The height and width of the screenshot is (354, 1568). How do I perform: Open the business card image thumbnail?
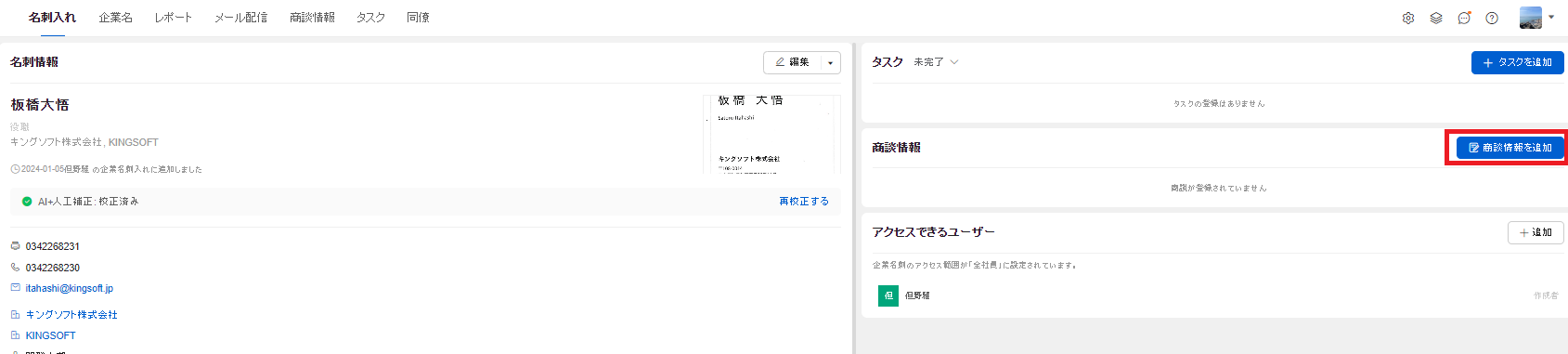click(x=772, y=135)
